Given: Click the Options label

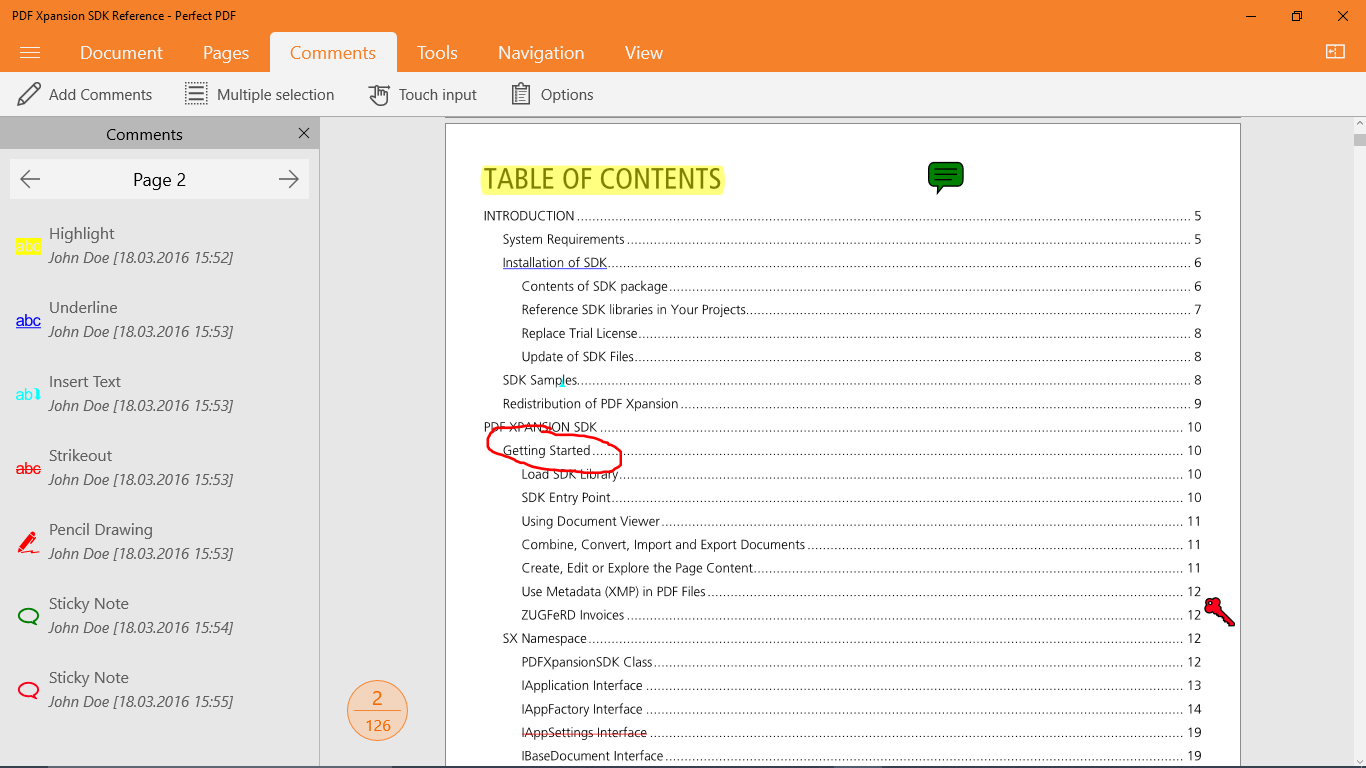Looking at the screenshot, I should tap(567, 95).
